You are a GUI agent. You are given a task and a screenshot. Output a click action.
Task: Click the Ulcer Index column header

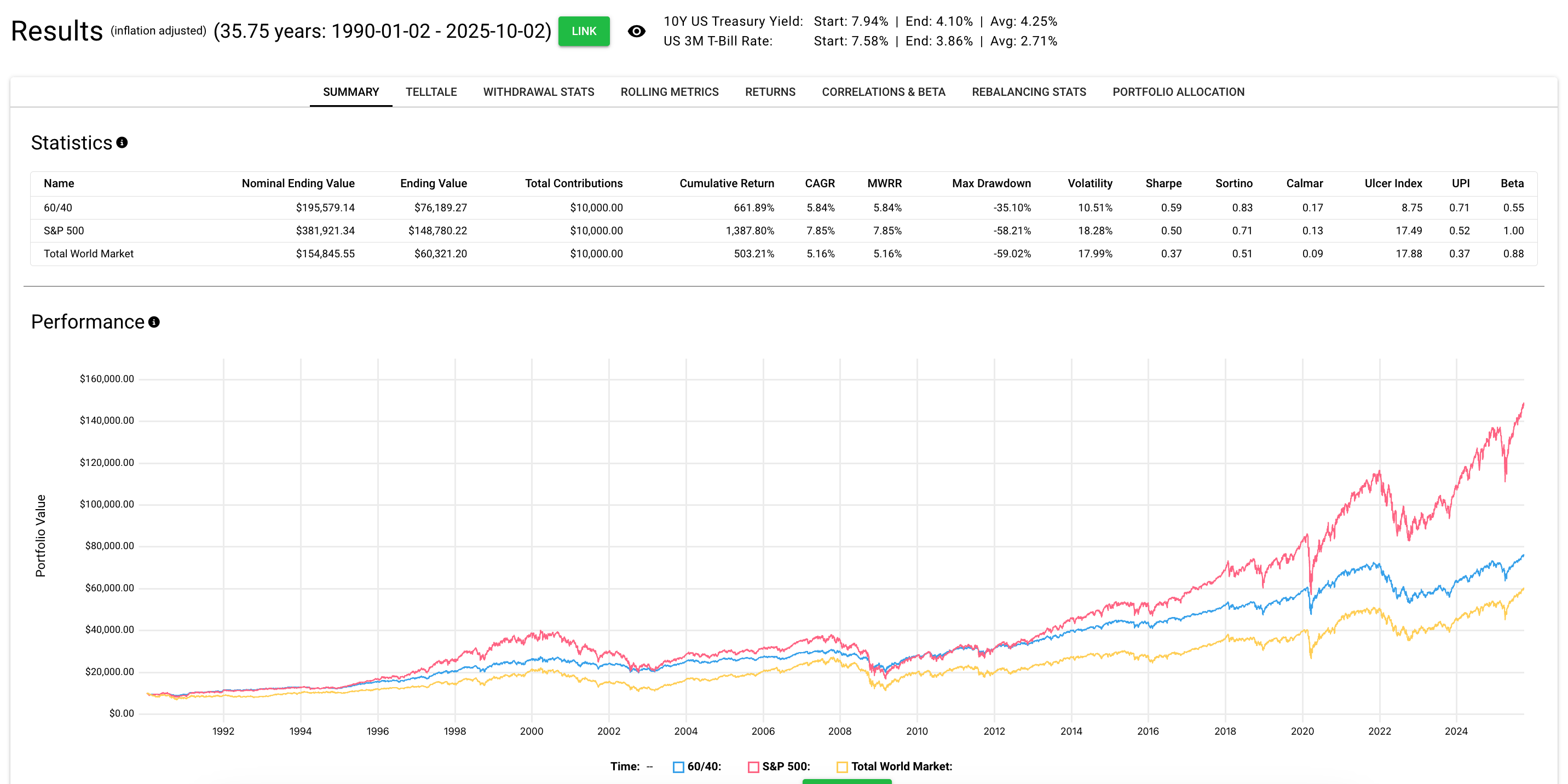(x=1393, y=183)
